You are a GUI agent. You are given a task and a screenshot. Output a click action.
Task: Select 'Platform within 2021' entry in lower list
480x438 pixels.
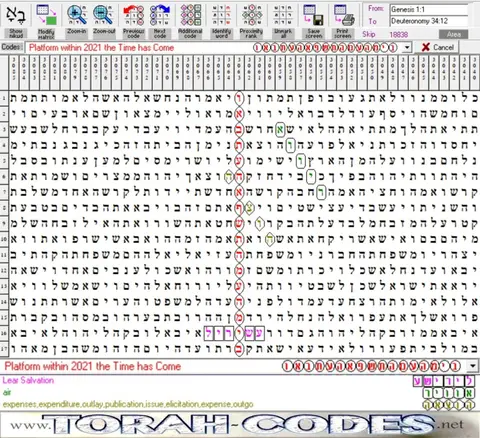point(93,366)
